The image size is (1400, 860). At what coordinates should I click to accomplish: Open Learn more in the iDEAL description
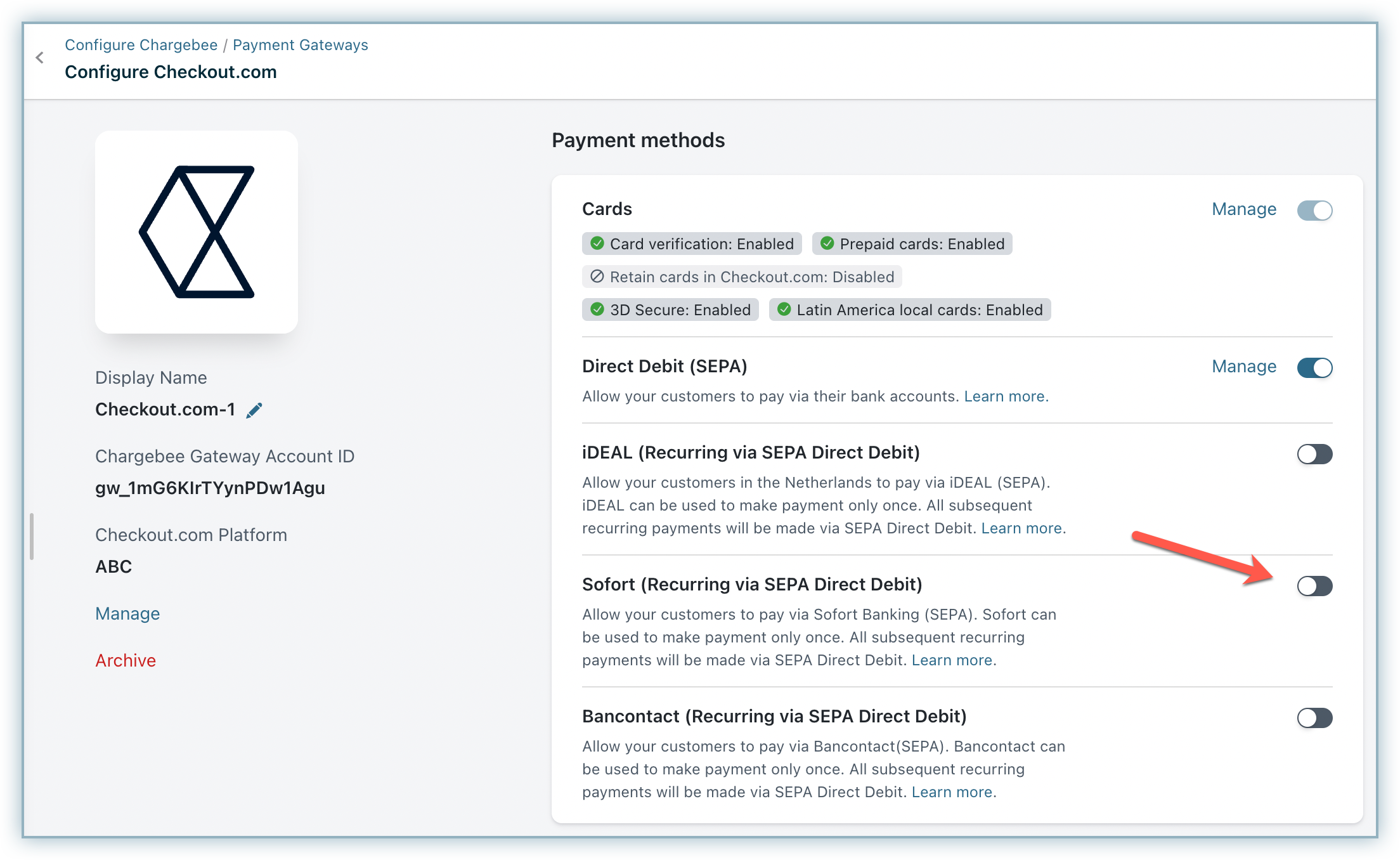tap(1023, 528)
